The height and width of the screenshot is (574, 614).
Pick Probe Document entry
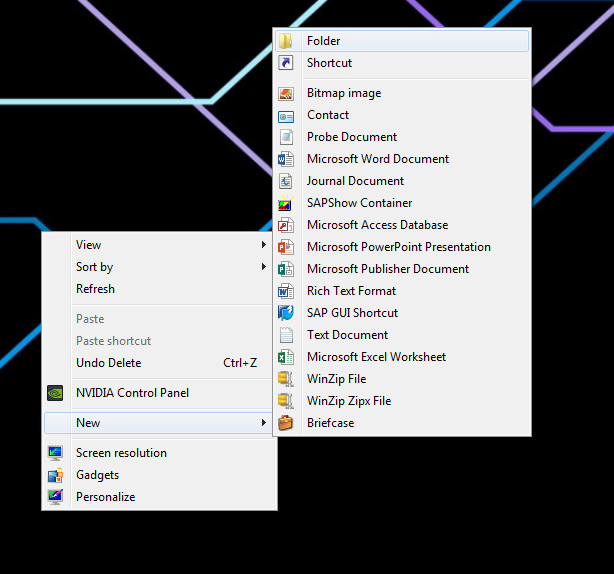(402, 137)
